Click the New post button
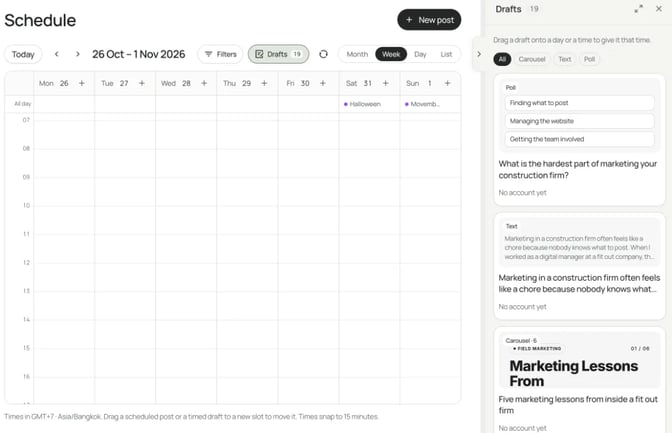Screen dimensions: 672x433 pos(429,20)
